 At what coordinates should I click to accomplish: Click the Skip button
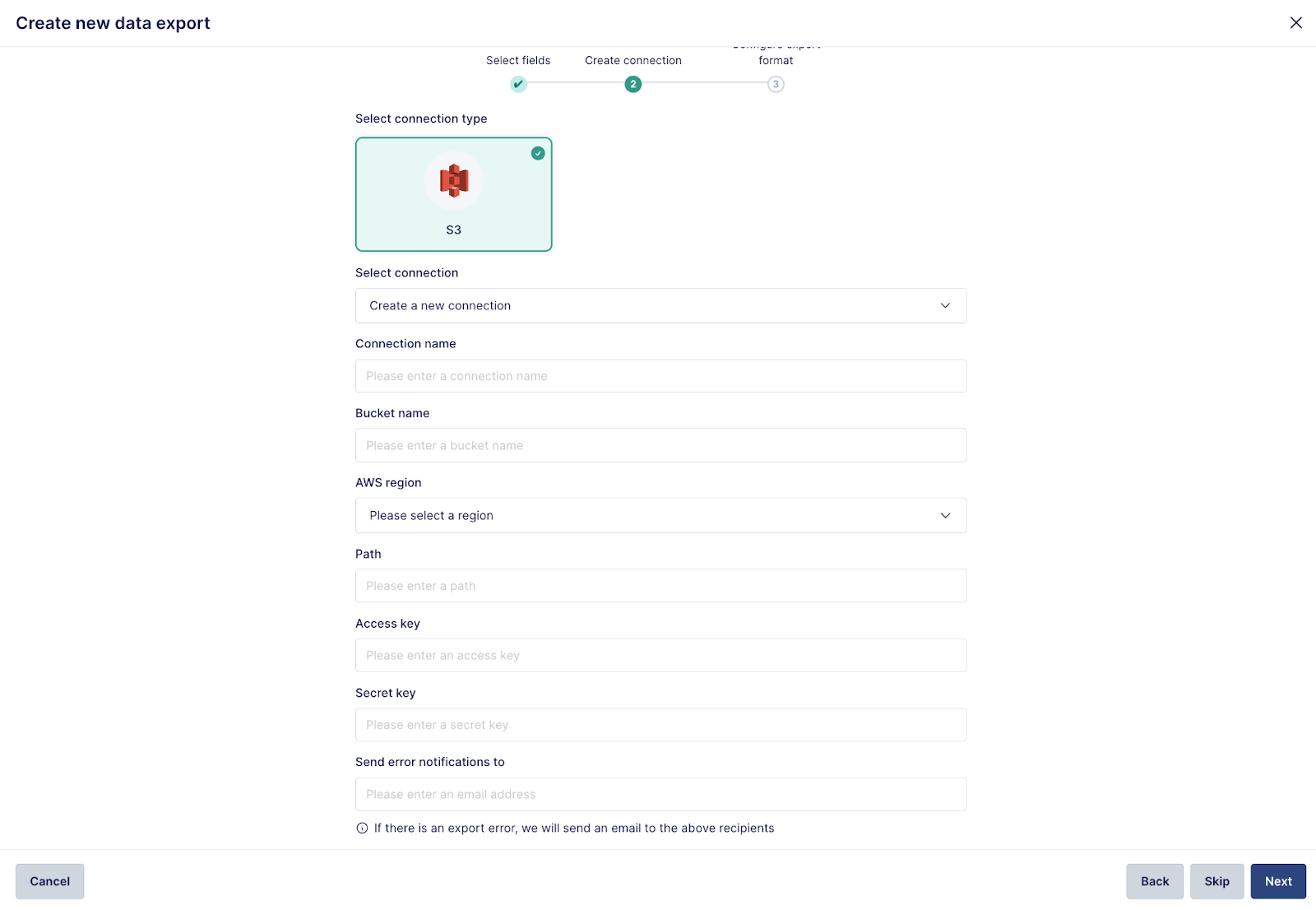pyautogui.click(x=1217, y=880)
